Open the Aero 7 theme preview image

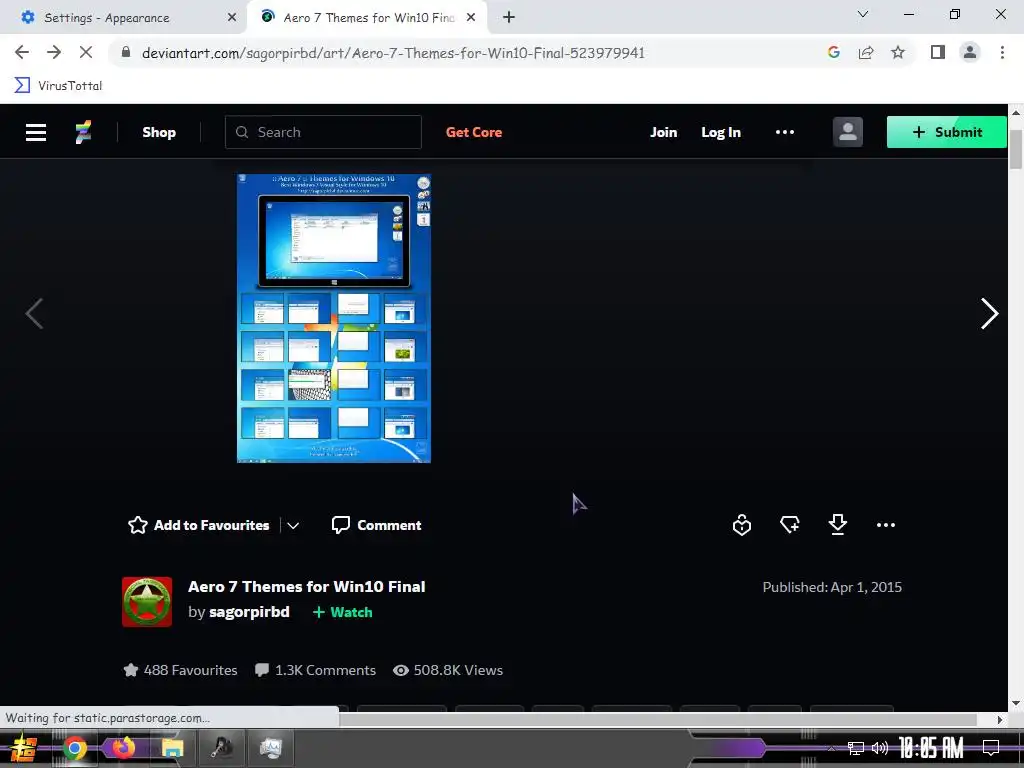pyautogui.click(x=334, y=318)
